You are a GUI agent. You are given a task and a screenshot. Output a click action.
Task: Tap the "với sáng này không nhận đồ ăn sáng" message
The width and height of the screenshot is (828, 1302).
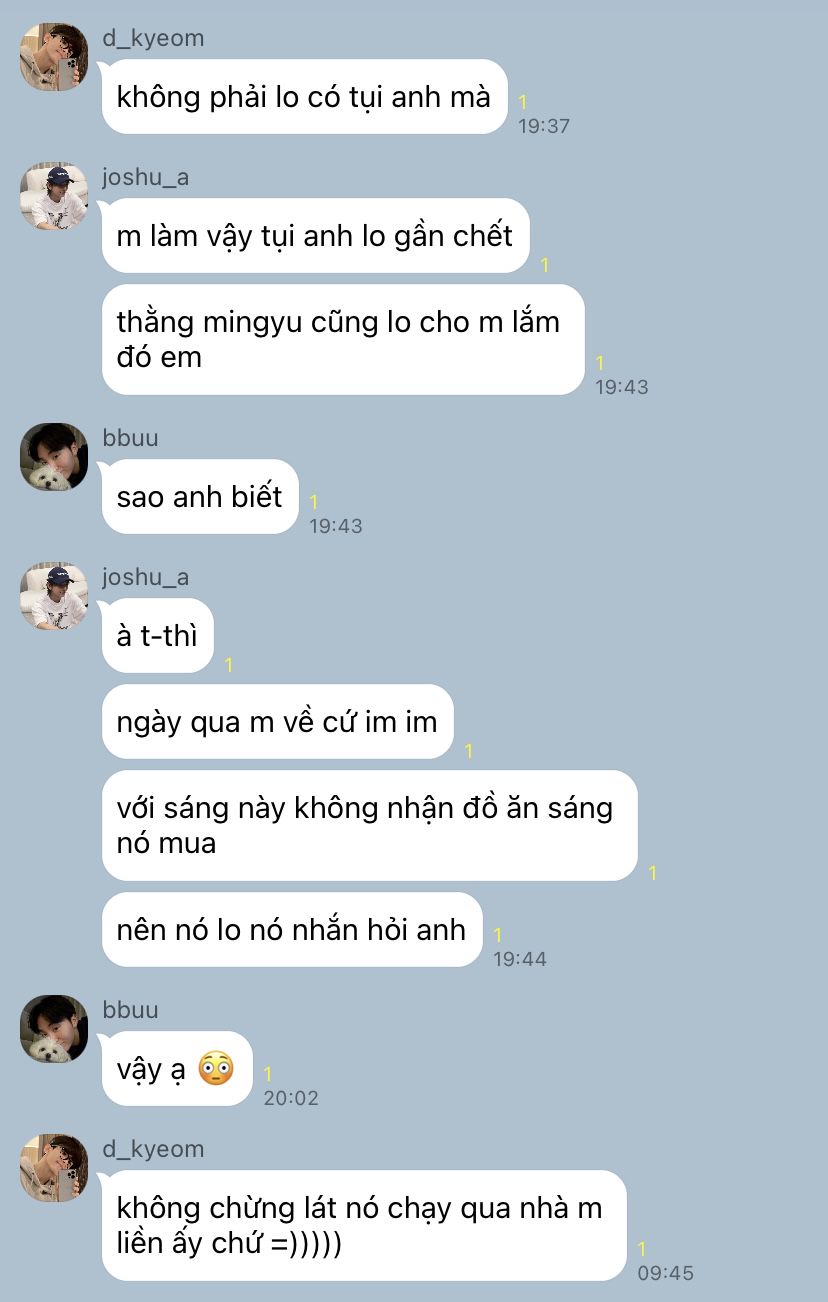pos(370,825)
